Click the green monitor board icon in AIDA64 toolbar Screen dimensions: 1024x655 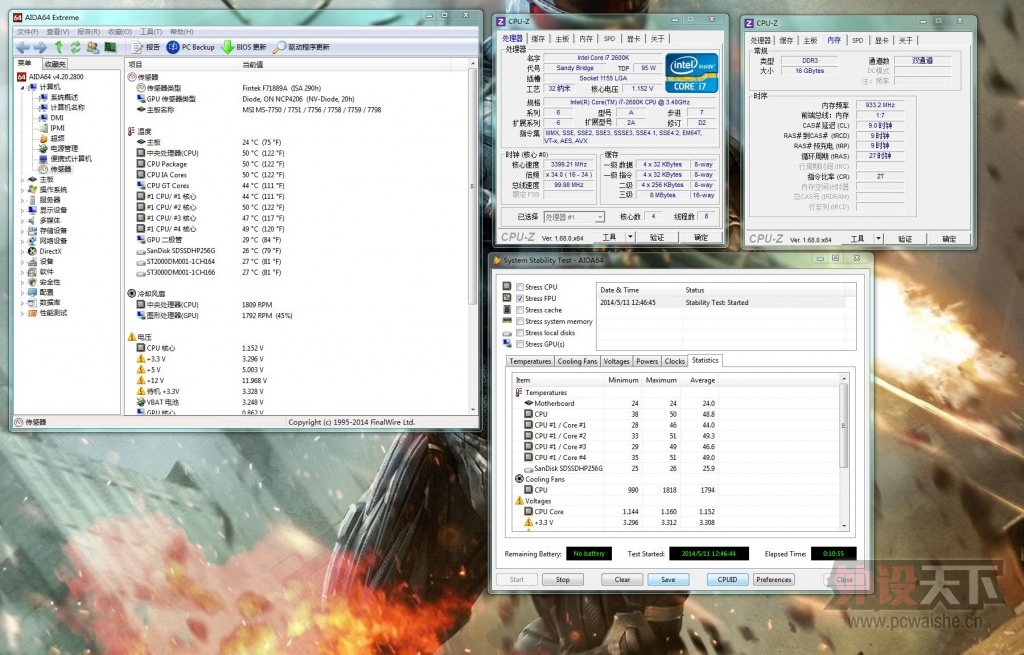[x=110, y=47]
